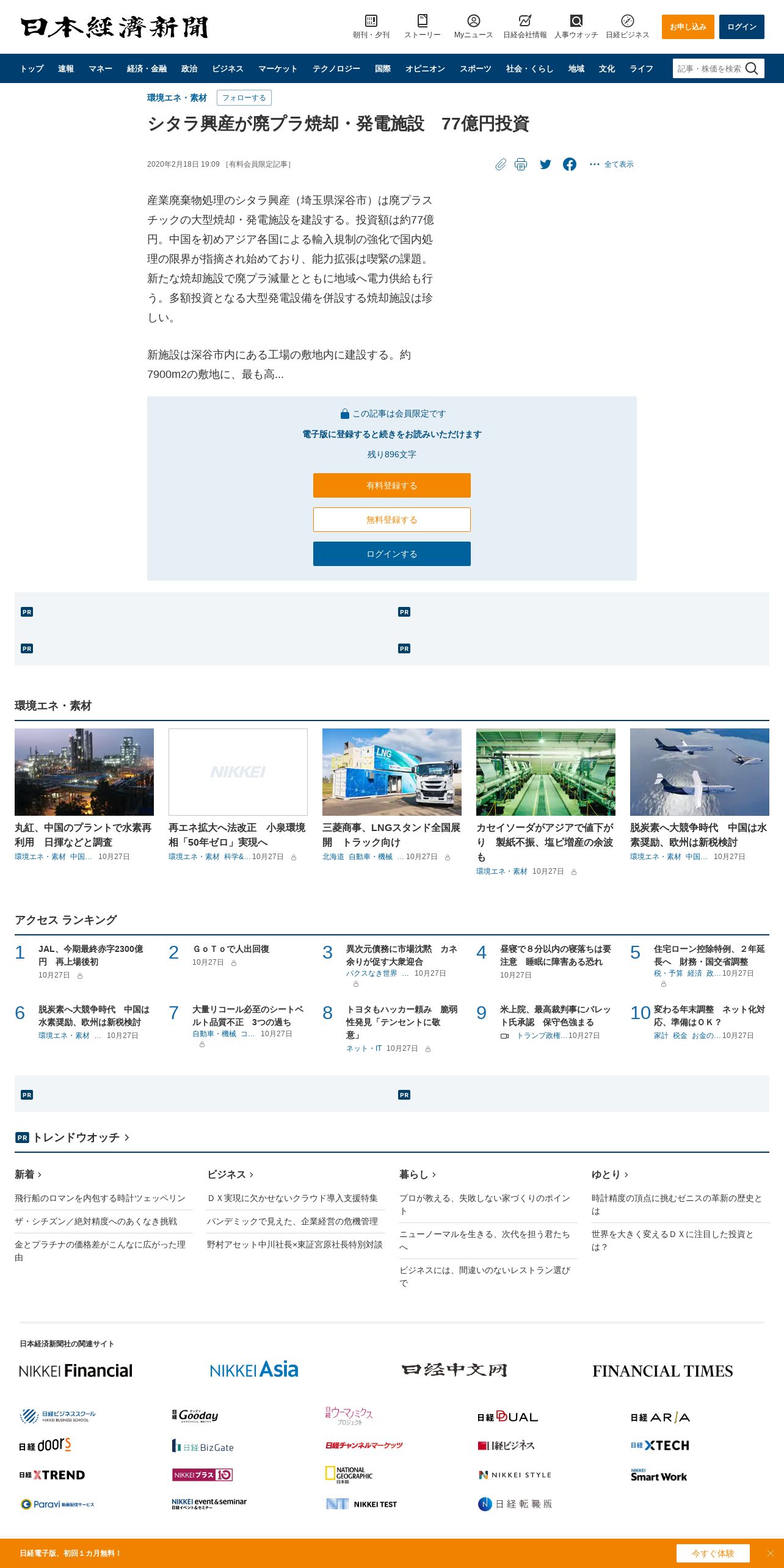Viewport: 784px width, 1568px height.
Task: Expand the 暮らし category heading
Action: coord(418,1174)
